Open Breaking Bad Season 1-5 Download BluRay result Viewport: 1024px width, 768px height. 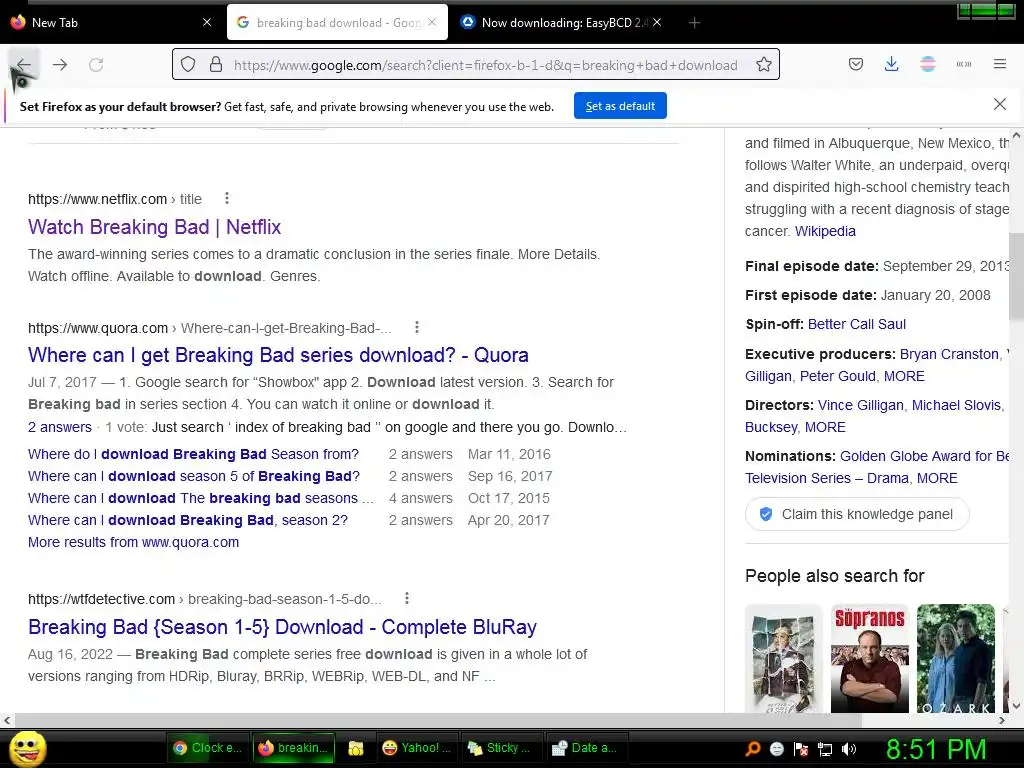(282, 626)
